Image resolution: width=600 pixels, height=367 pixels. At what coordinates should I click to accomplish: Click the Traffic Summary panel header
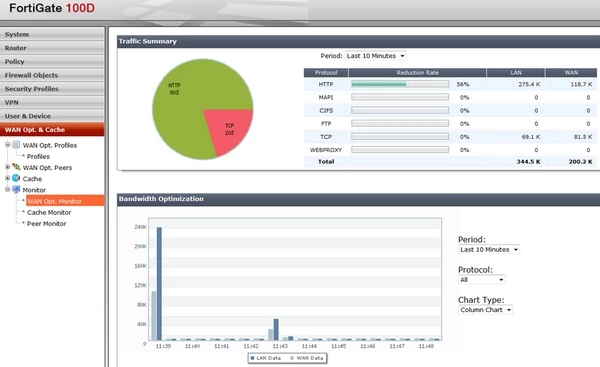[358, 41]
